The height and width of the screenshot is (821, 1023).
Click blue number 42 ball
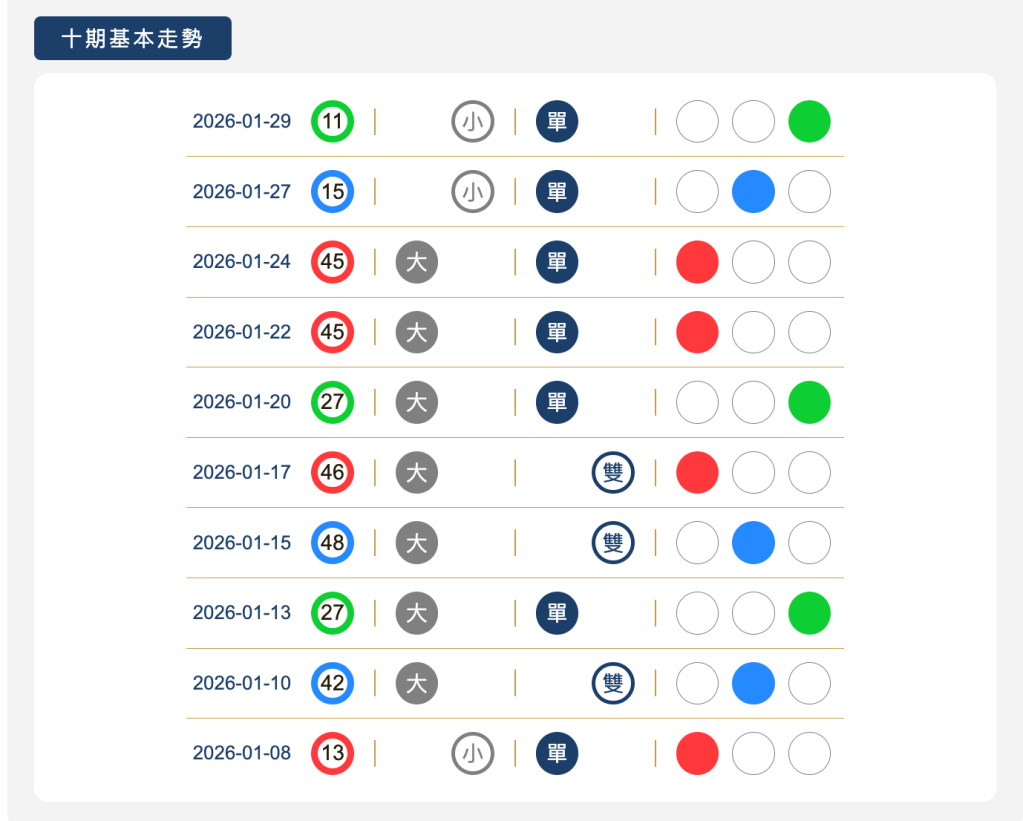point(333,683)
